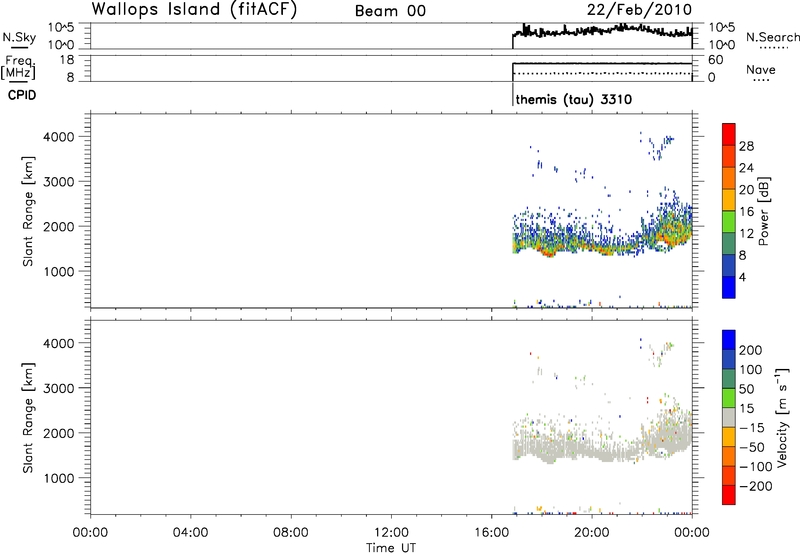Click the left '10^5' noise axis label
Viewport: 800px width, 554px height.
61,28
